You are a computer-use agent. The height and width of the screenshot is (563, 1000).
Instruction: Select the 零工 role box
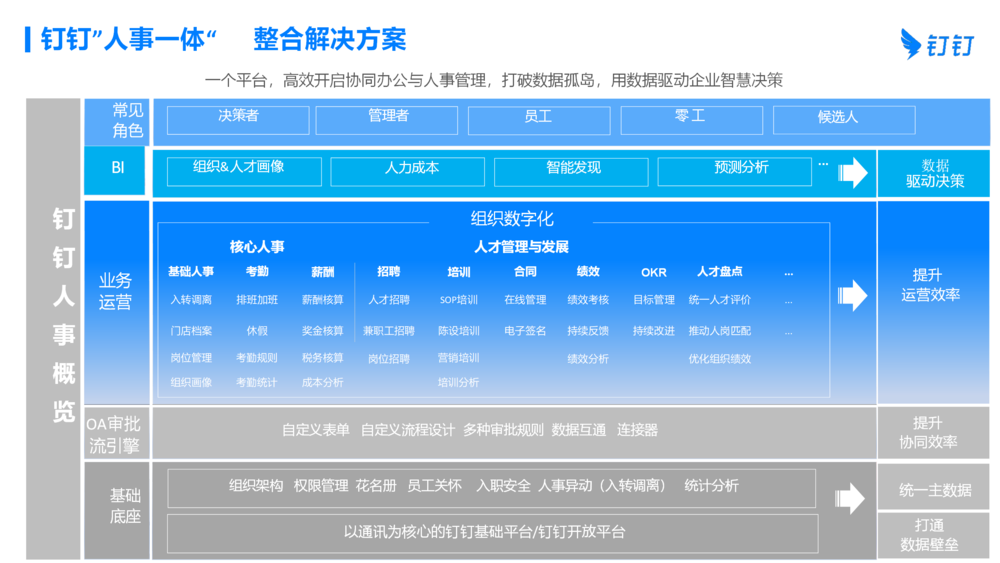pos(691,120)
